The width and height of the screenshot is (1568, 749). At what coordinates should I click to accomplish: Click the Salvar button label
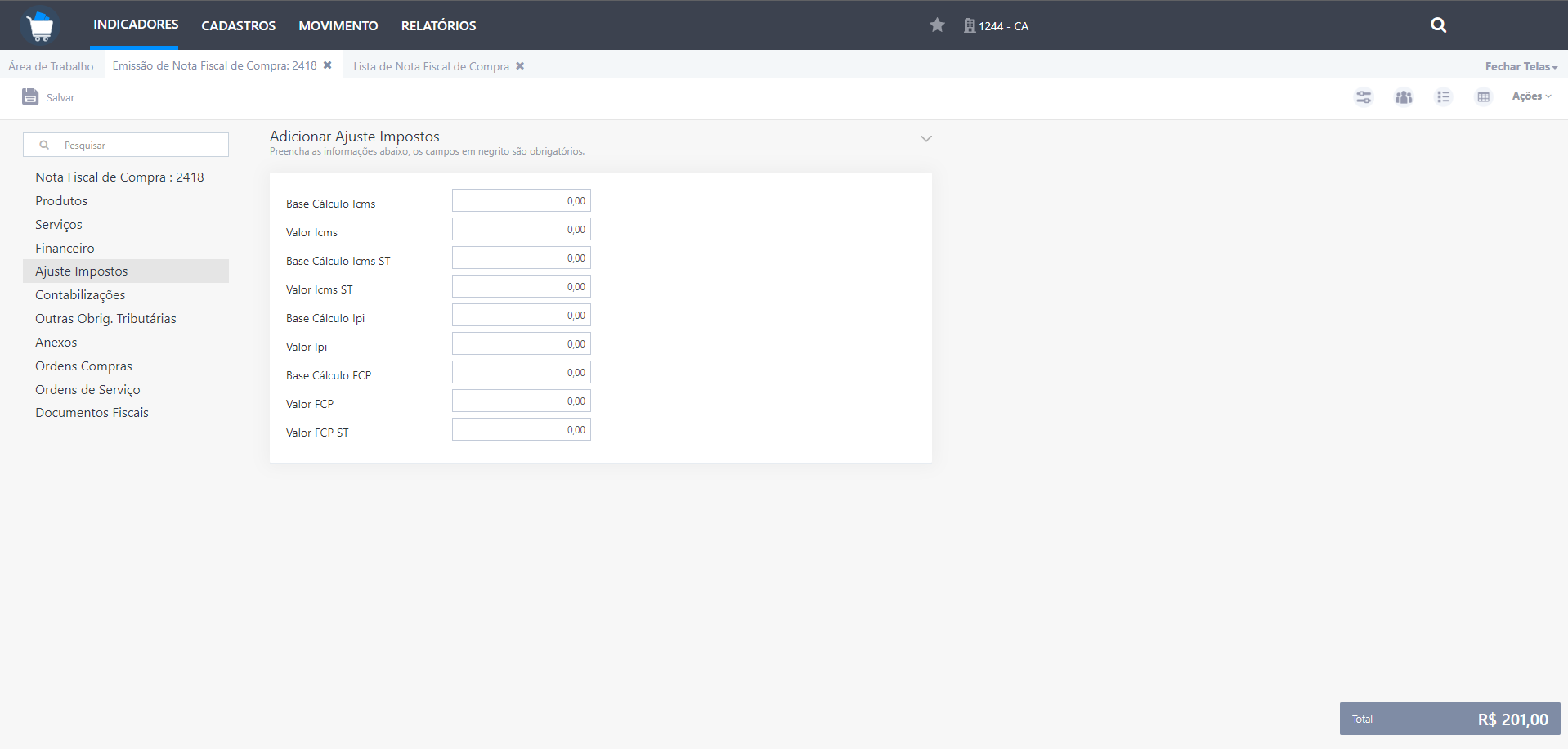click(60, 97)
